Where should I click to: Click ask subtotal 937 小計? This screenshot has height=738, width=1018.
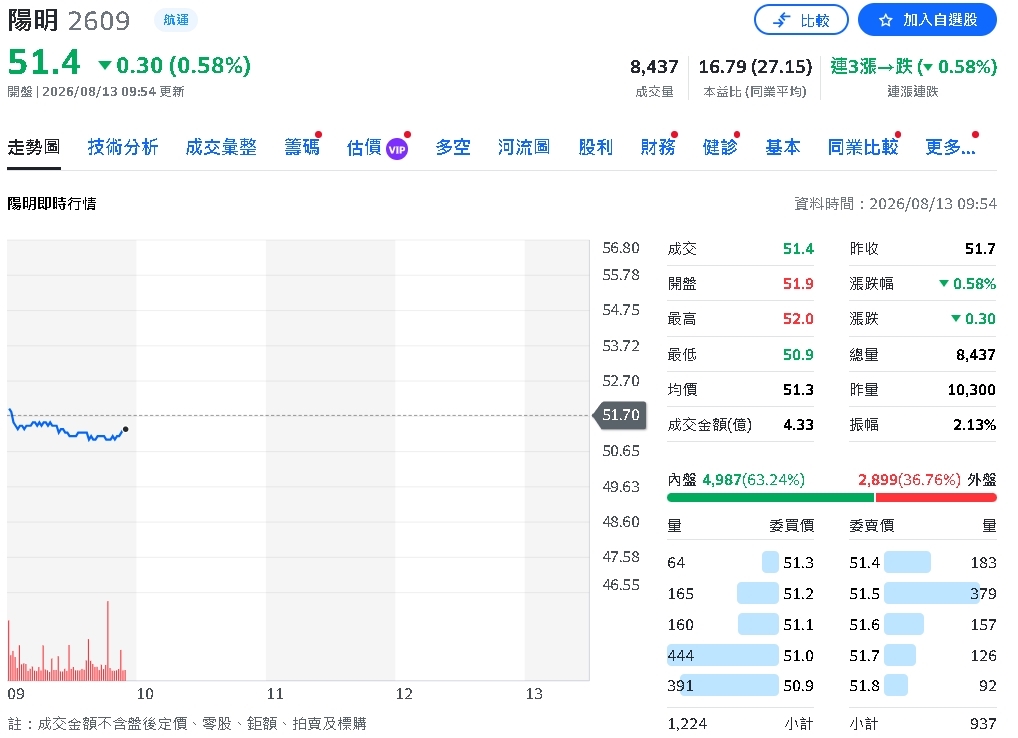[x=923, y=723]
